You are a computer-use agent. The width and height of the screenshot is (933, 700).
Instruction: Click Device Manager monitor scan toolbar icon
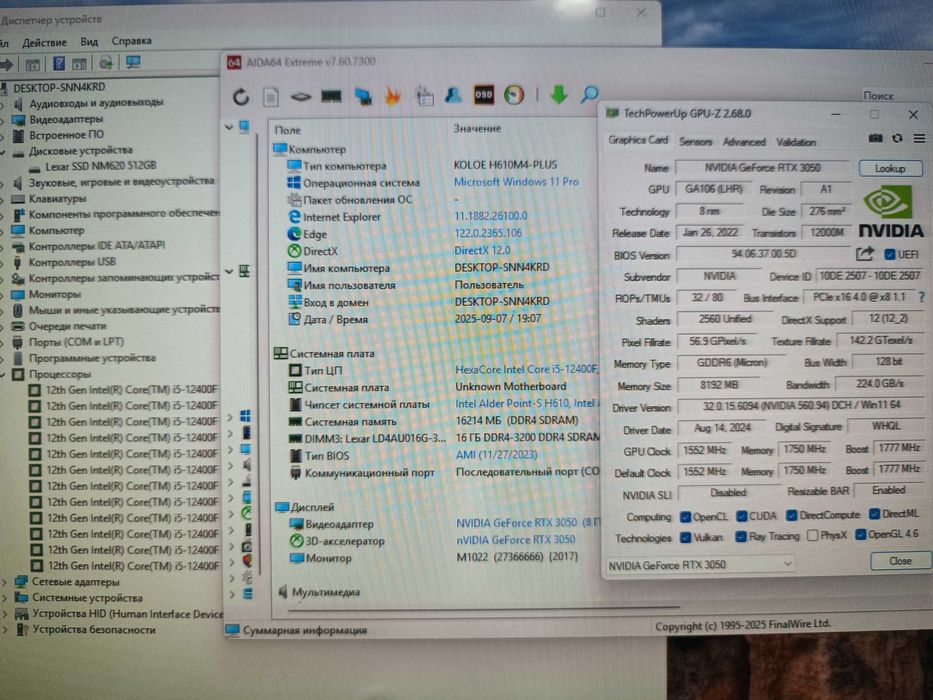point(133,62)
